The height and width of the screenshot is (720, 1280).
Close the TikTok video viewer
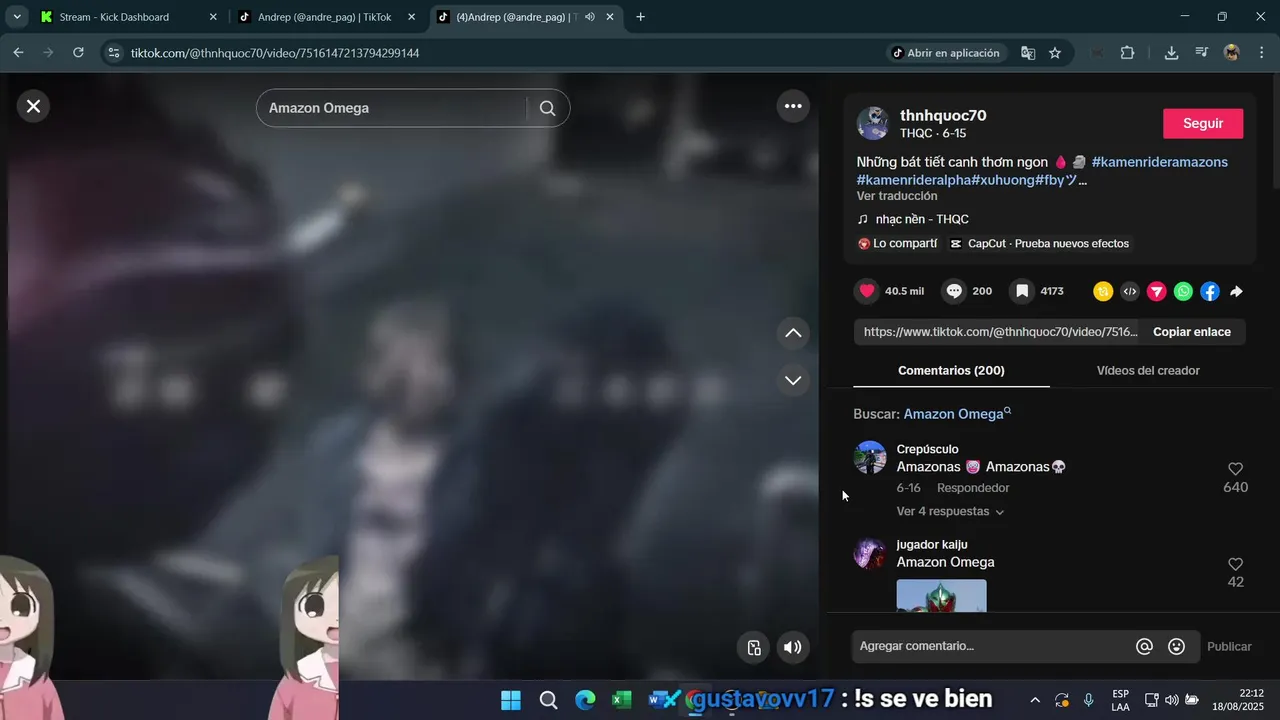coord(33,106)
